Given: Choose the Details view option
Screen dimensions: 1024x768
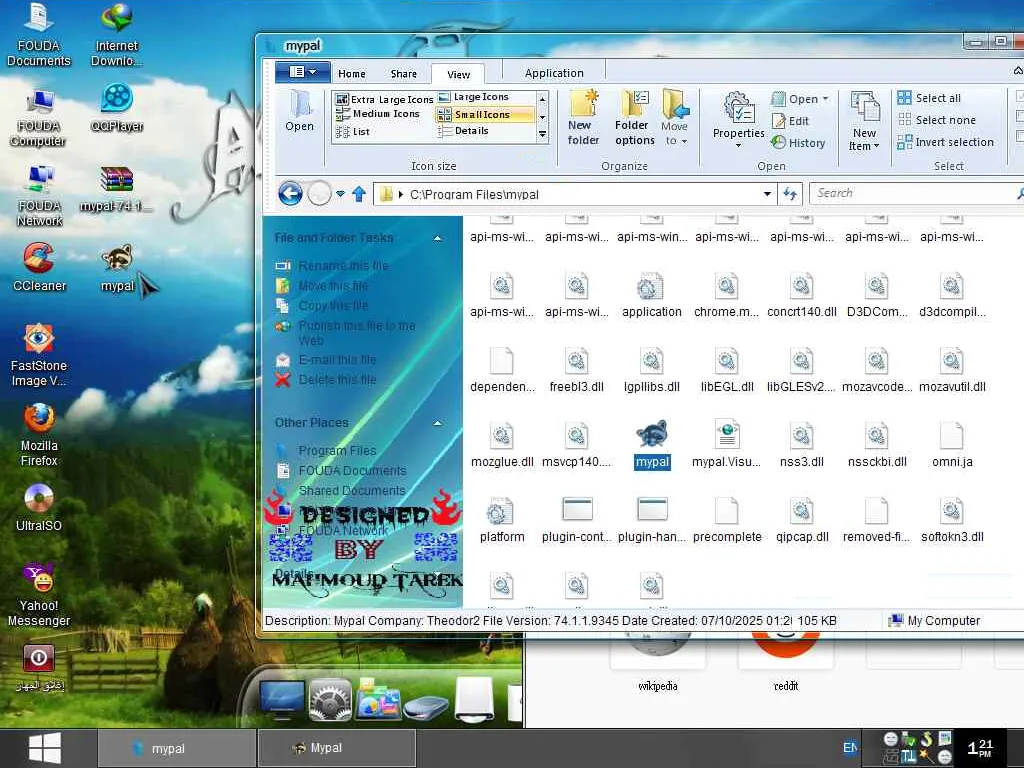Looking at the screenshot, I should click(x=472, y=131).
